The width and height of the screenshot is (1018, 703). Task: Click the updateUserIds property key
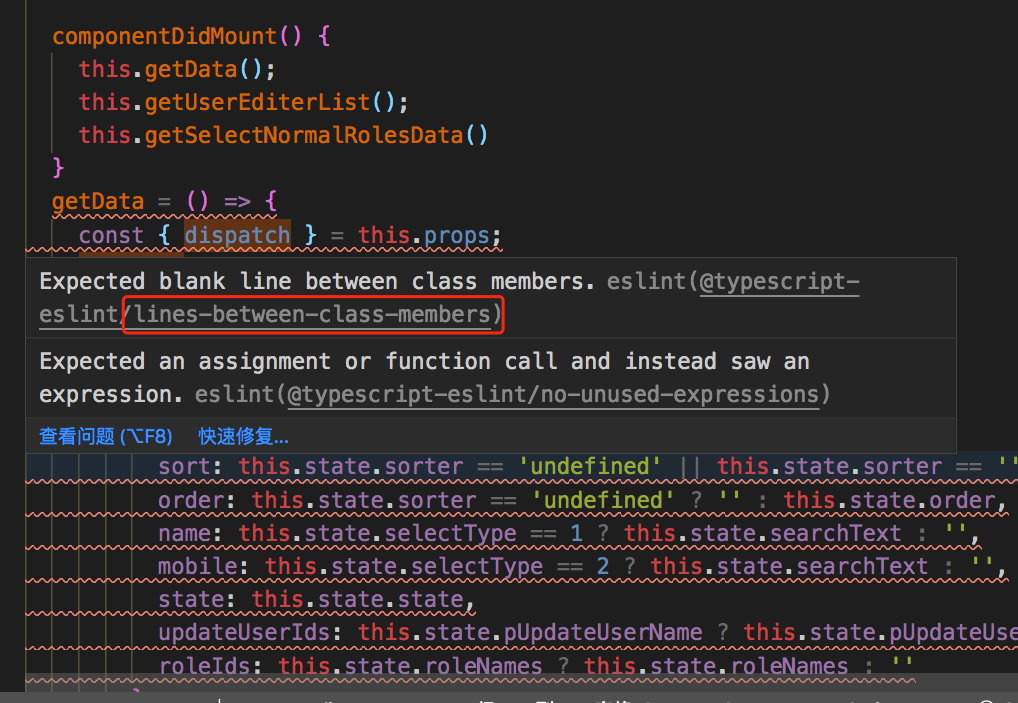[x=244, y=633]
